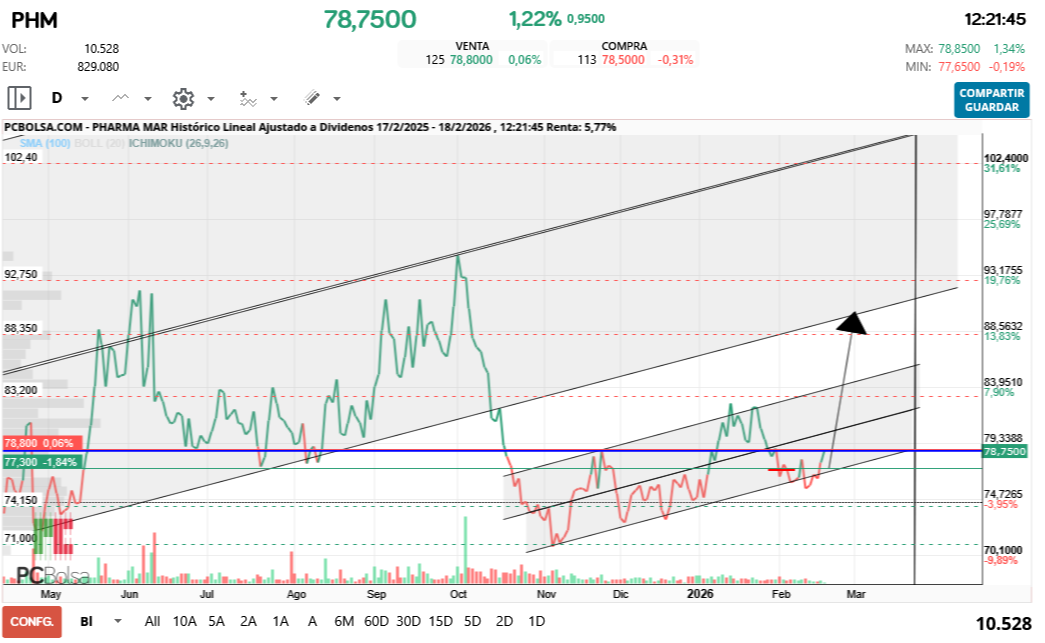Image resolution: width=1045 pixels, height=643 pixels.
Task: Click the last price 78,7500
Action: pyautogui.click(x=370, y=19)
